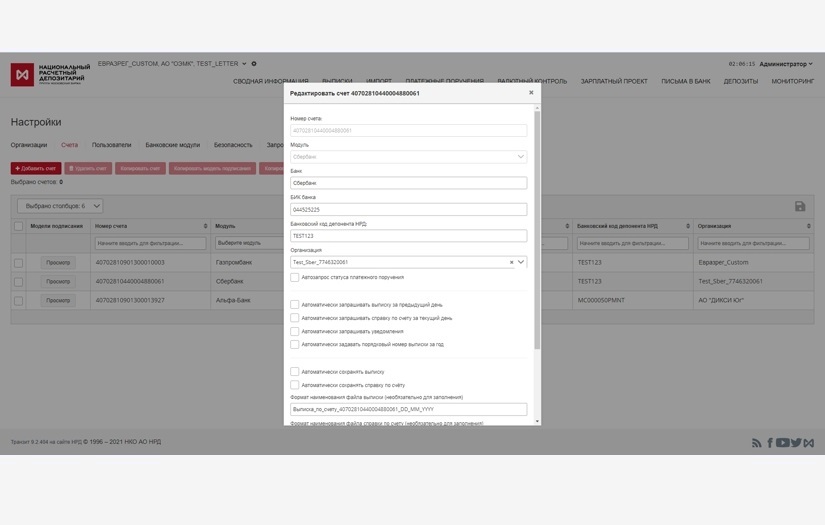
Task: Check Автоматически запрашивать выписку за предыдущий день
Action: point(295,305)
